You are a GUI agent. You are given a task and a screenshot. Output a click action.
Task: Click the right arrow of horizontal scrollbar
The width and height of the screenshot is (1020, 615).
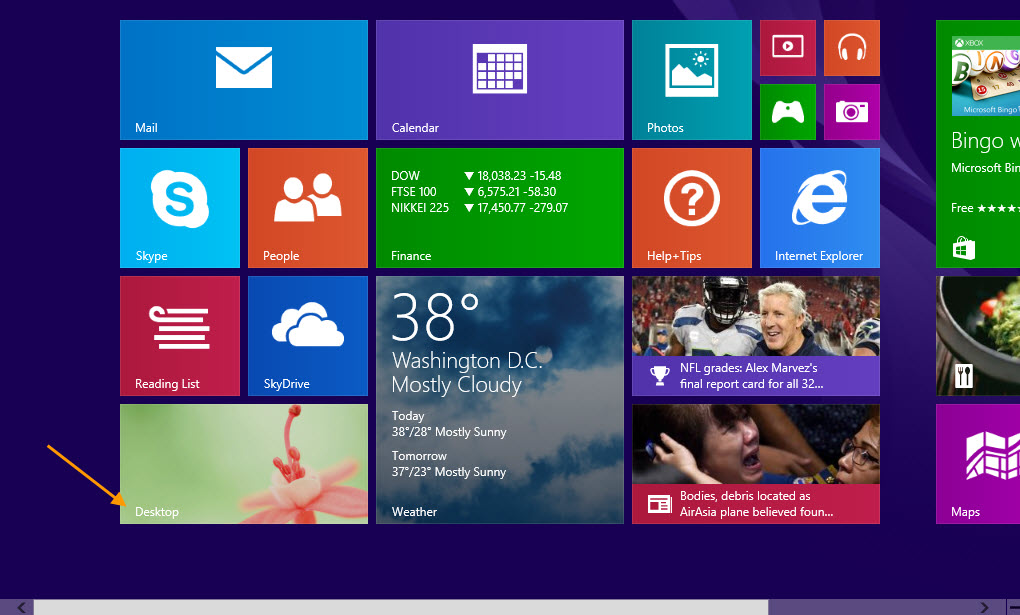(984, 607)
